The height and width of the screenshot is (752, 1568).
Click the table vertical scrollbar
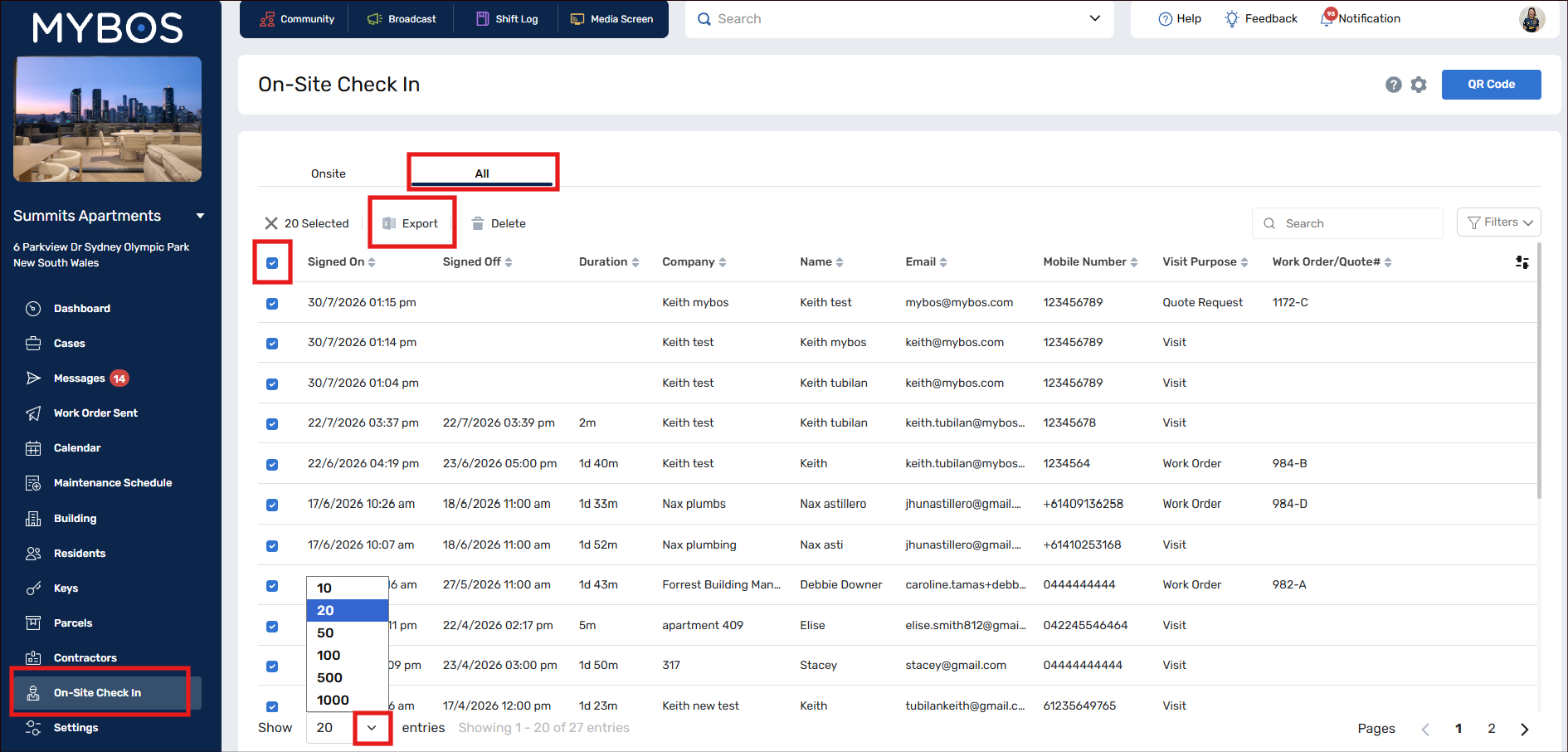pyautogui.click(x=1539, y=371)
